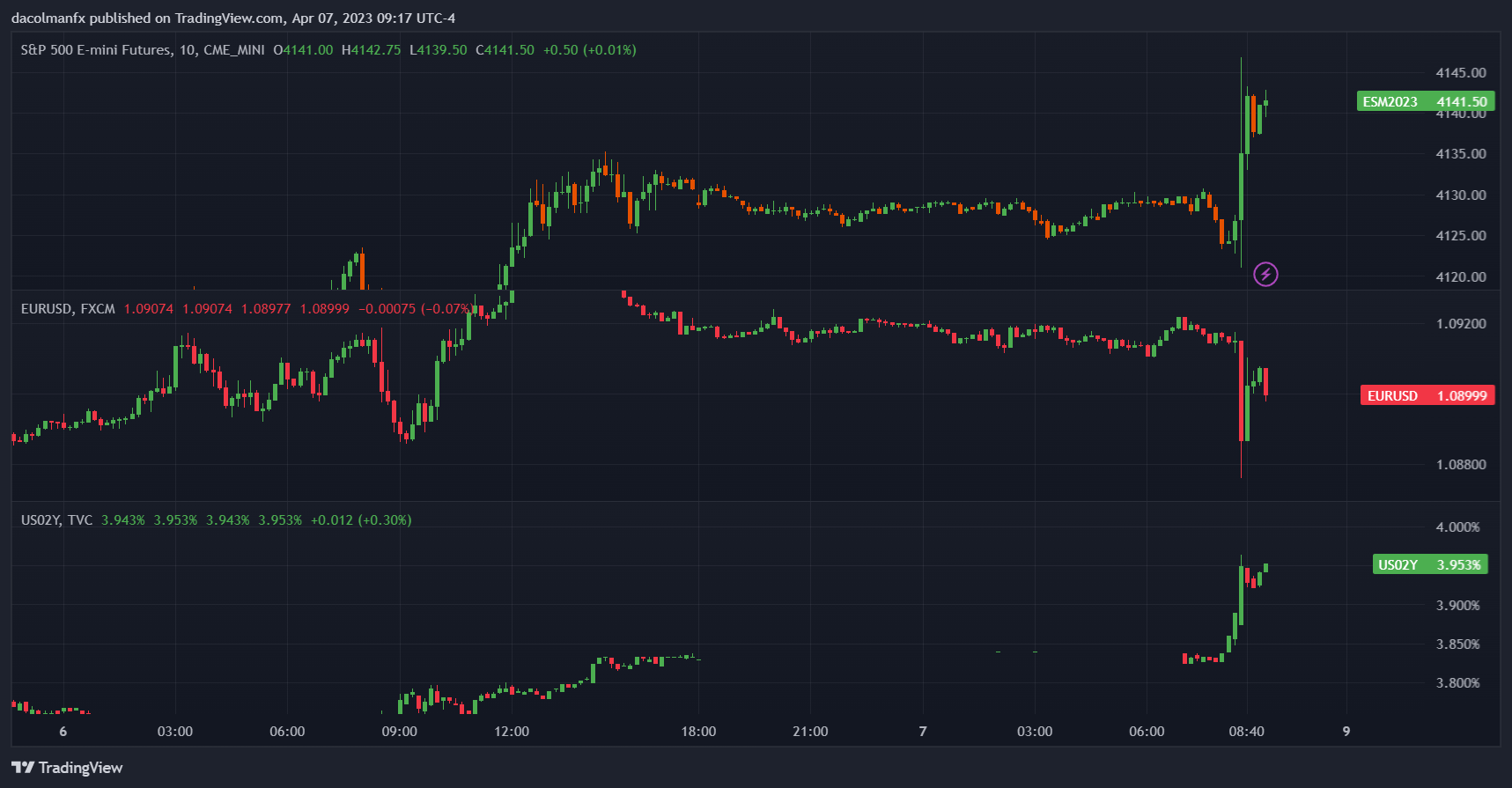This screenshot has width=1512, height=788.
Task: Click the 1.09200 price axis label
Action: coord(1461,324)
